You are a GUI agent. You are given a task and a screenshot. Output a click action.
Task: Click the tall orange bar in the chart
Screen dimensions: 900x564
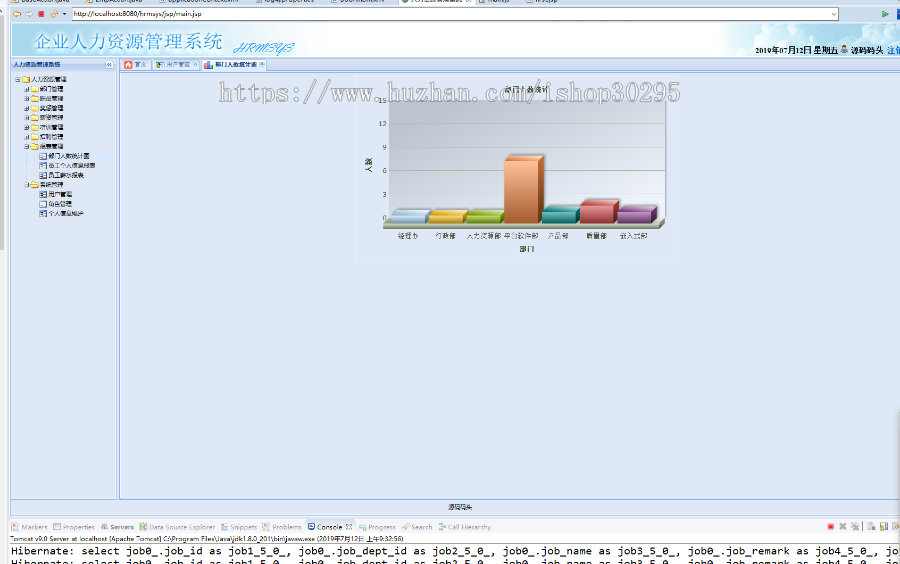click(x=523, y=189)
